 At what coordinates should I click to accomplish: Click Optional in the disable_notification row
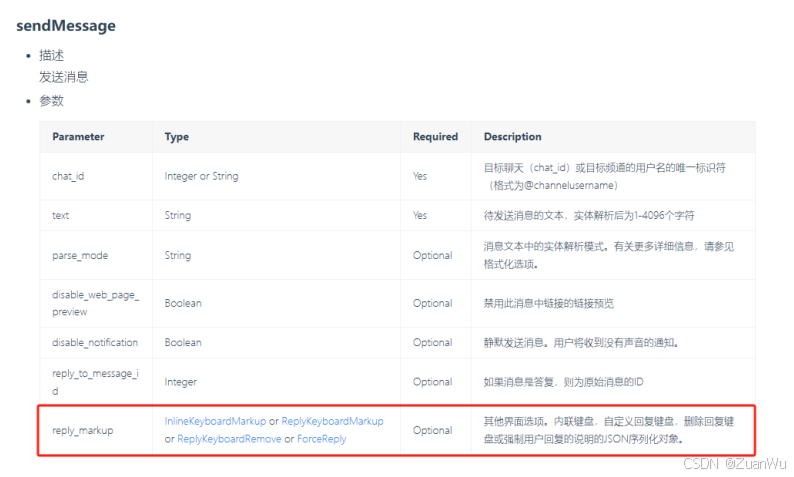[x=432, y=343]
